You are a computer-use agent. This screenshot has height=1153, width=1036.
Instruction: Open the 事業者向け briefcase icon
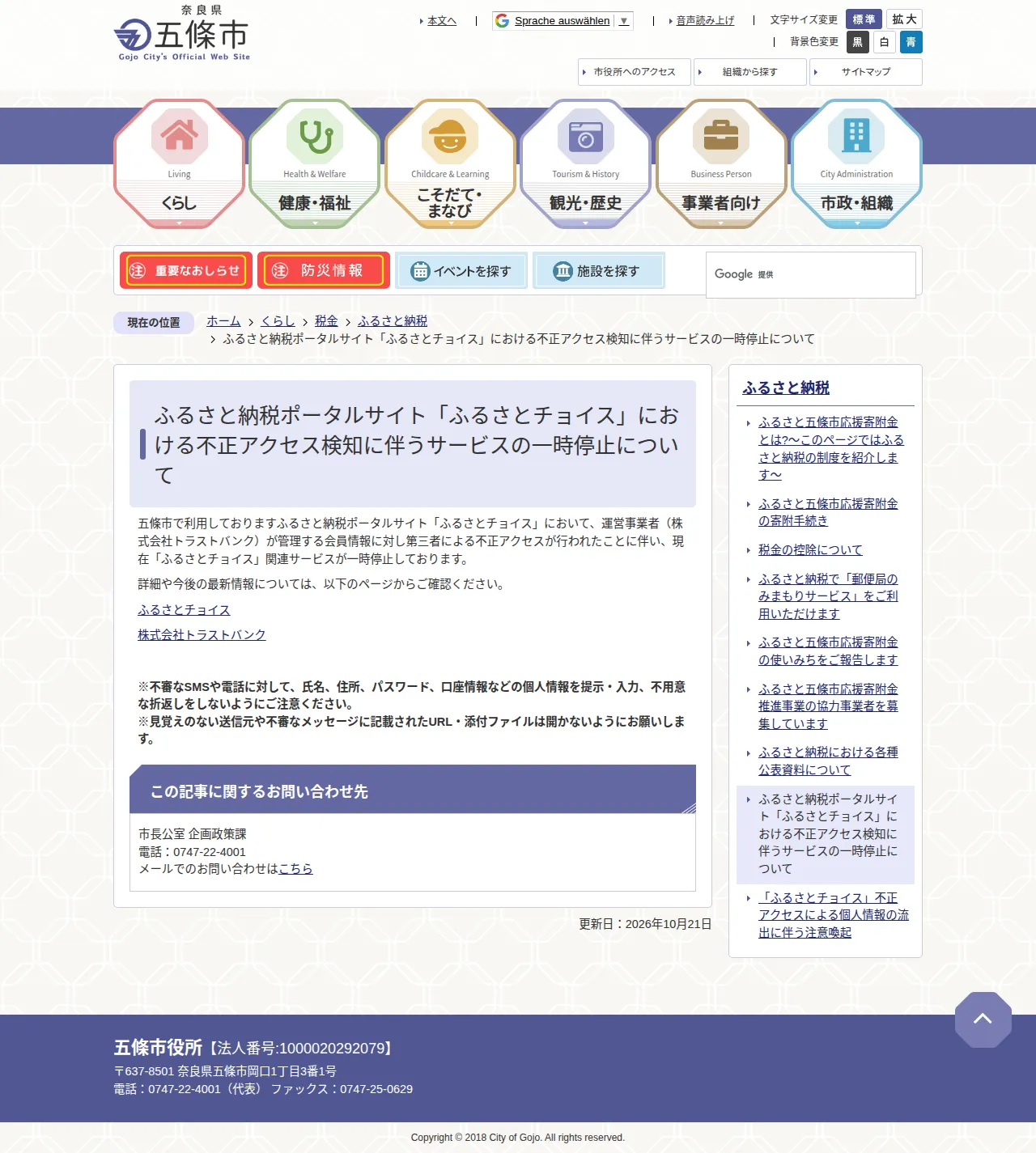[721, 136]
